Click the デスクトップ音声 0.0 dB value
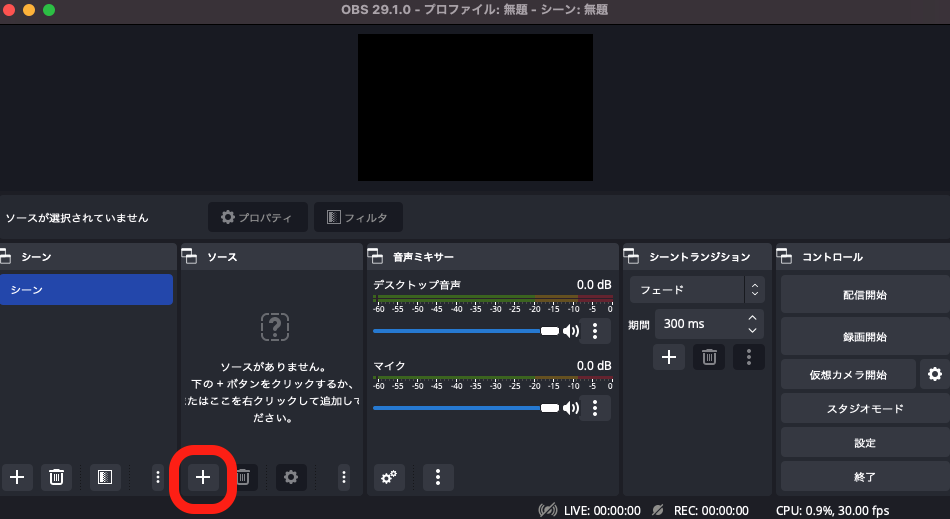 point(594,285)
